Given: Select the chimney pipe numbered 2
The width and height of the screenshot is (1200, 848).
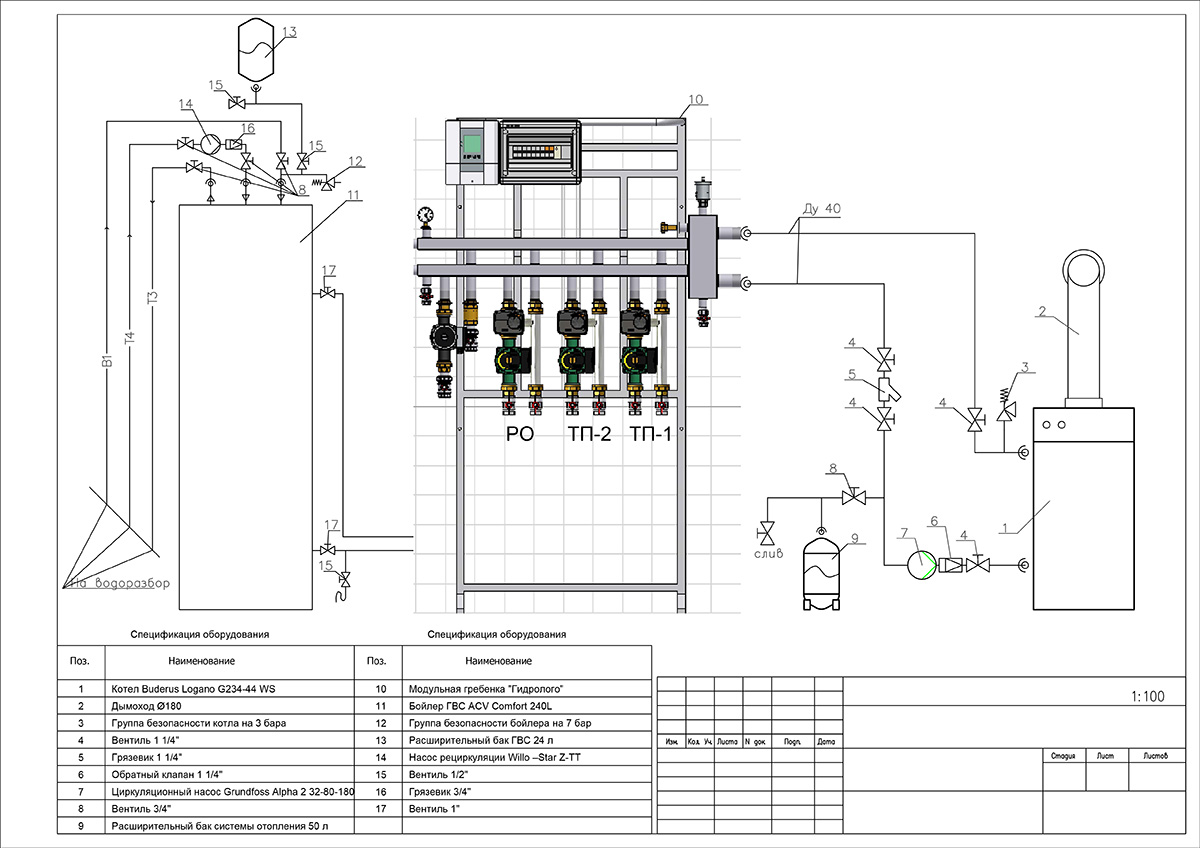Looking at the screenshot, I should (1082, 320).
